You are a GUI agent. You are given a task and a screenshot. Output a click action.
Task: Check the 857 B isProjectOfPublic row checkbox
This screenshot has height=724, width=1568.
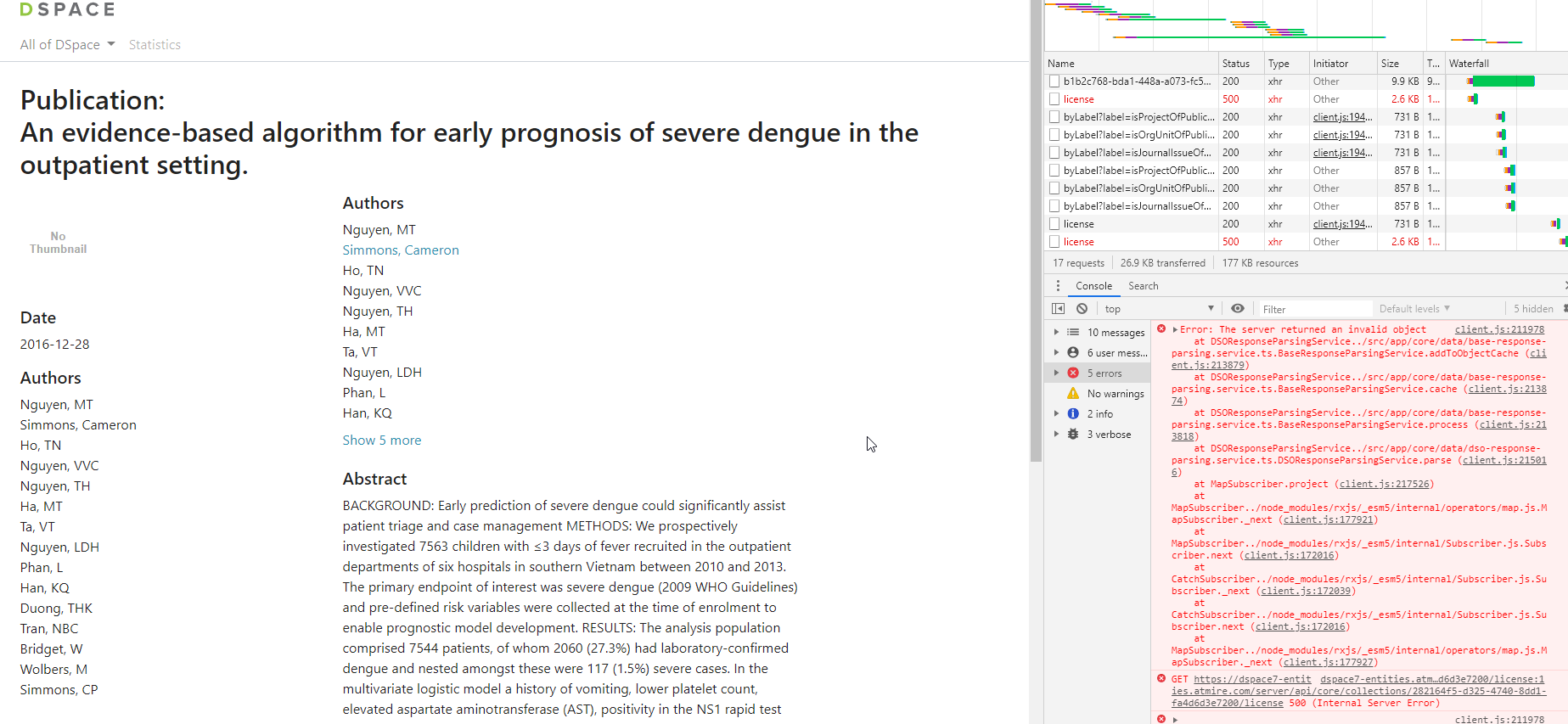click(1054, 171)
